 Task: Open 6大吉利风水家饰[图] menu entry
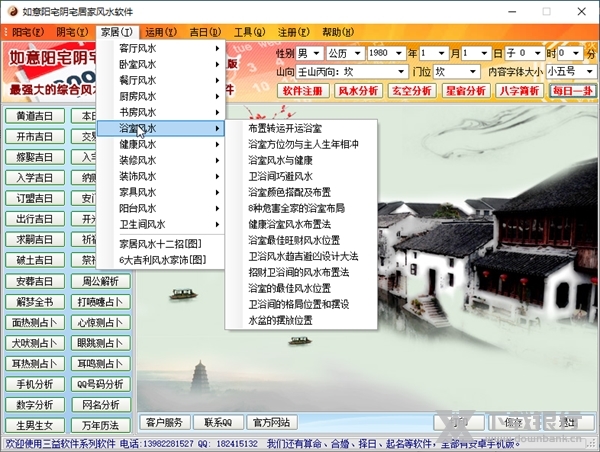[161, 260]
